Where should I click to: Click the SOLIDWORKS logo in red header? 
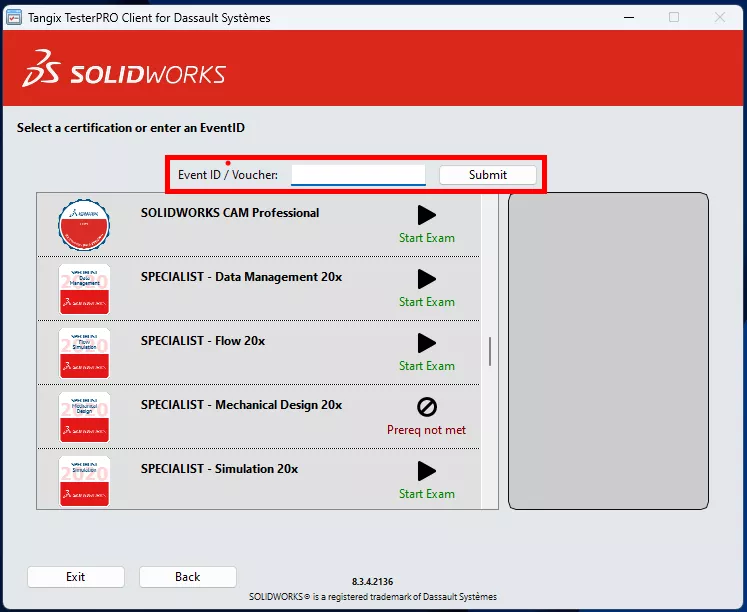tap(124, 73)
